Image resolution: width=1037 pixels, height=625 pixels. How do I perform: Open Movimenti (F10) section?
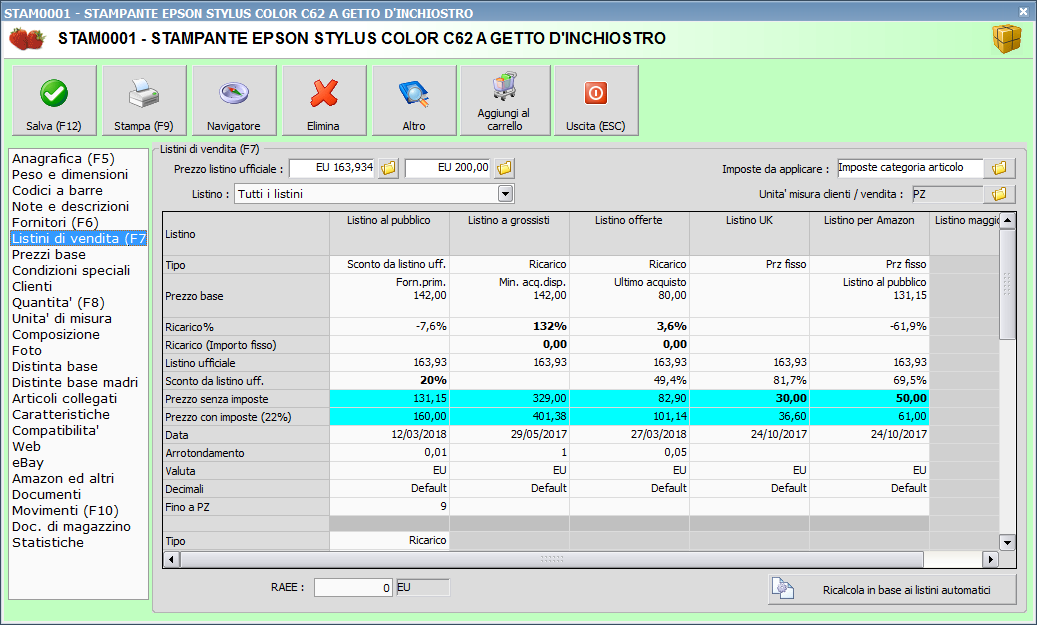(65, 511)
